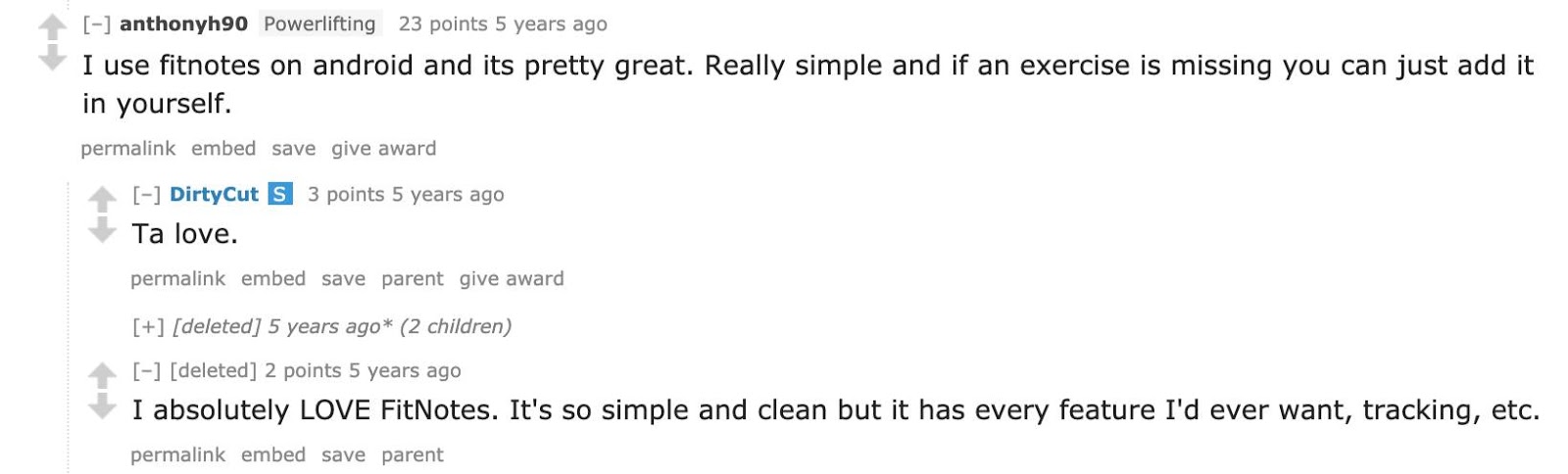Collapse the deleted 2 points comment

[146, 370]
